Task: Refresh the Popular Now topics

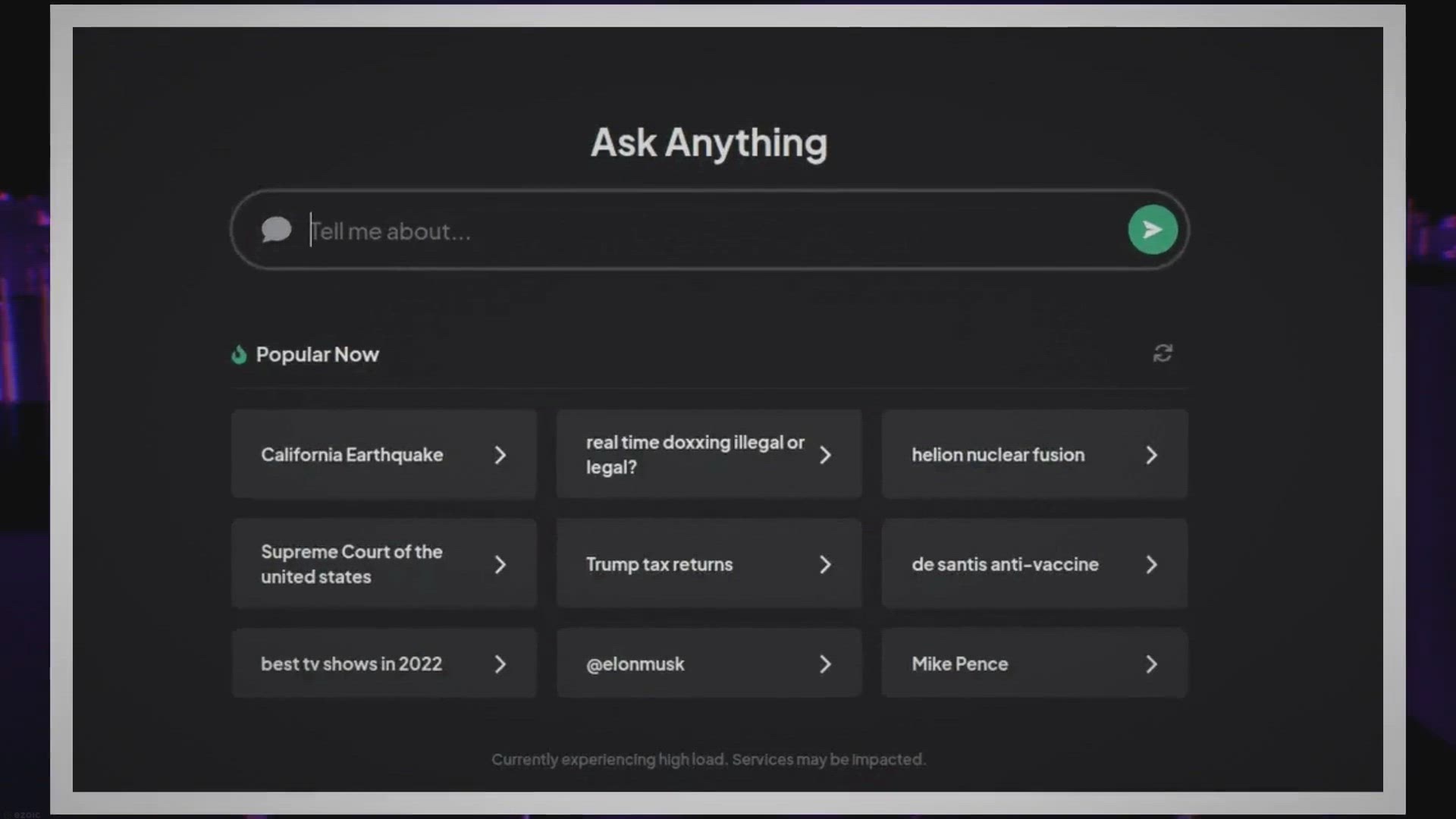Action: (x=1162, y=353)
